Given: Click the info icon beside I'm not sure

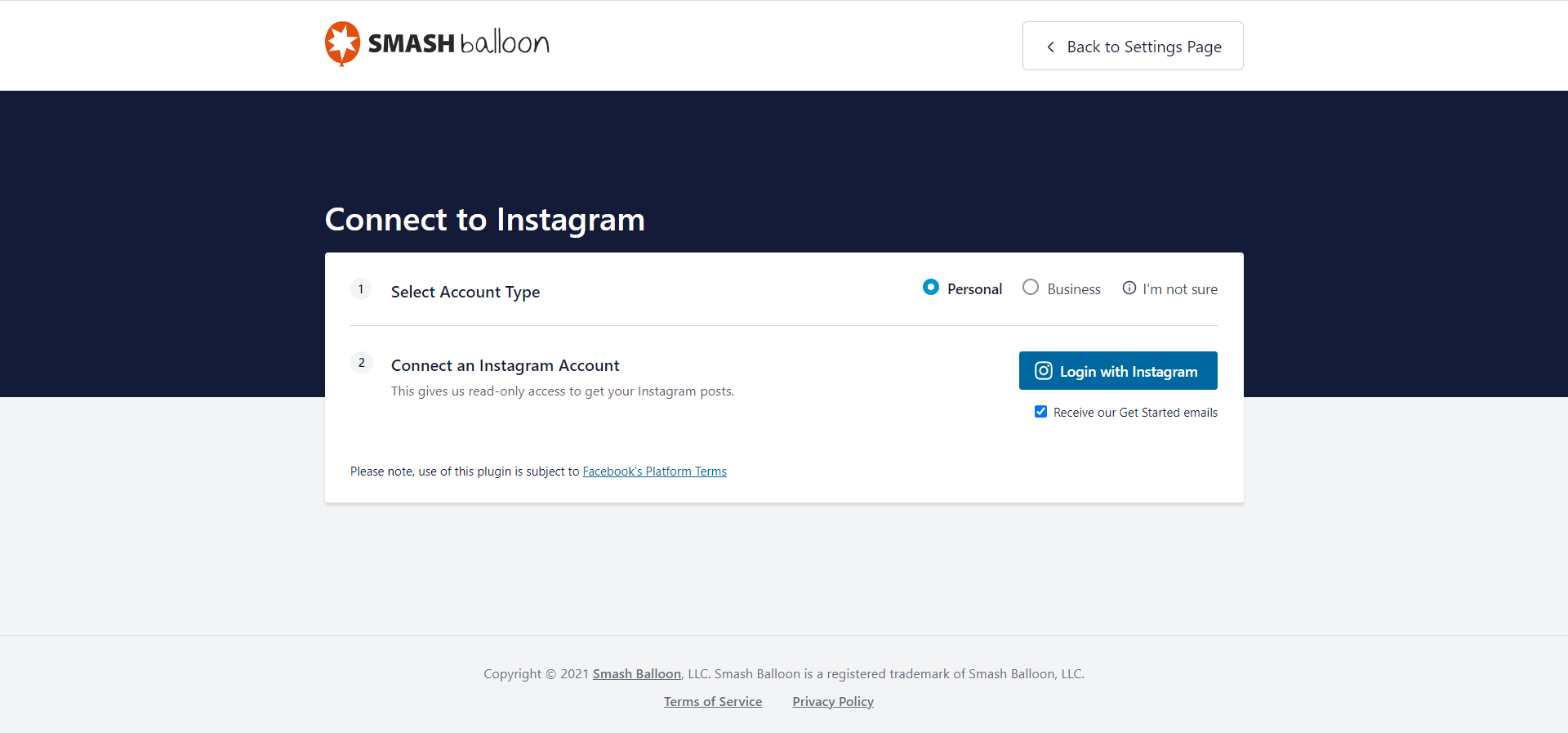Looking at the screenshot, I should coord(1129,288).
